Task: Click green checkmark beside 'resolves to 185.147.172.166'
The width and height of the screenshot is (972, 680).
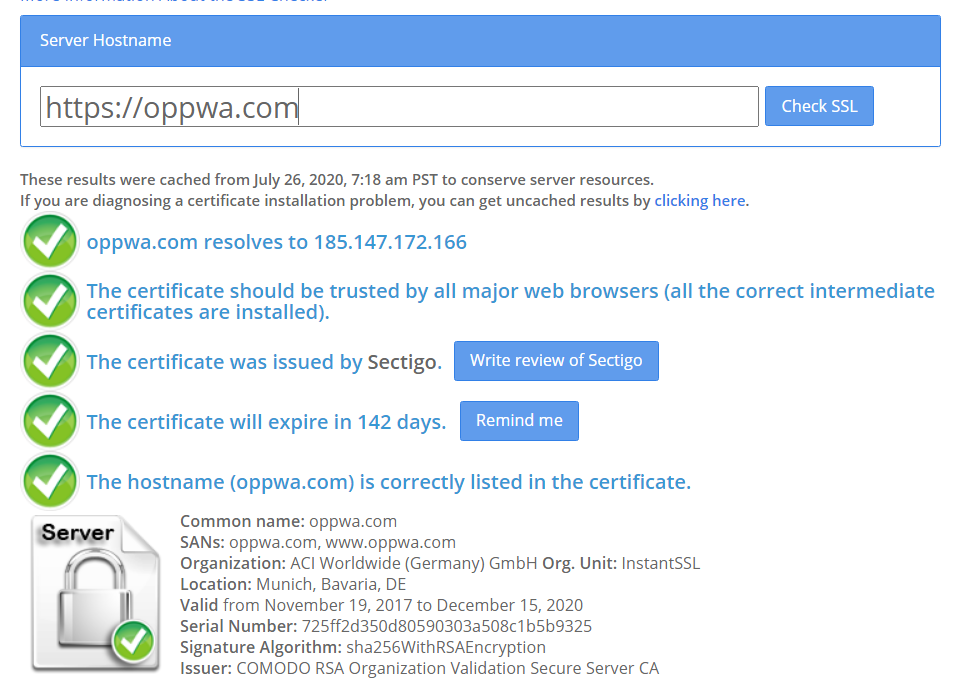Action: tap(50, 241)
